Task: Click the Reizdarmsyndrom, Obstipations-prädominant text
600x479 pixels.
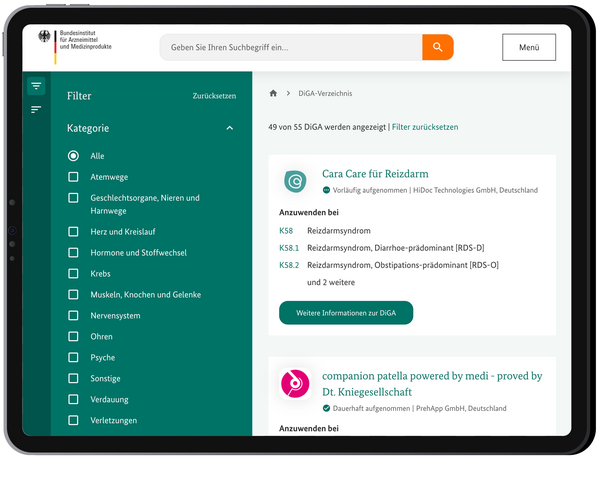Action: coord(403,265)
